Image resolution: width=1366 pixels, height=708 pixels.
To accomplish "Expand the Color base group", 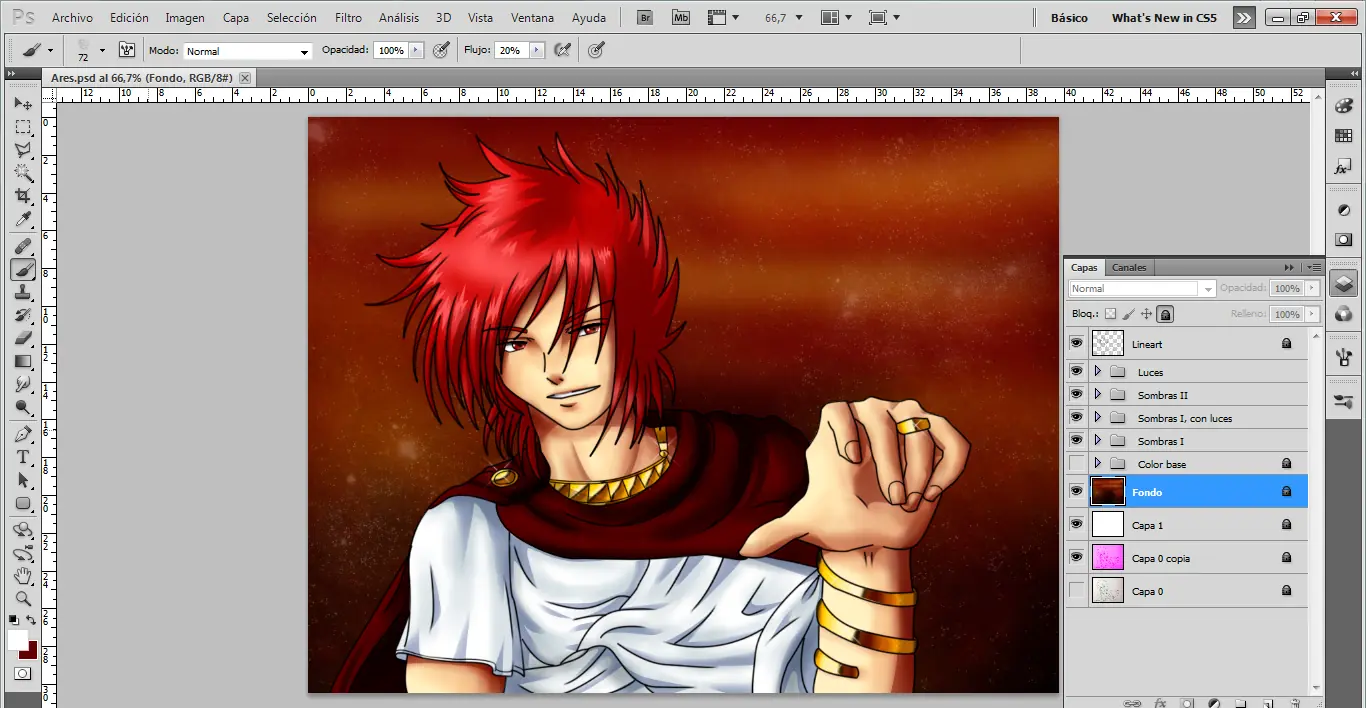I will tap(1097, 463).
